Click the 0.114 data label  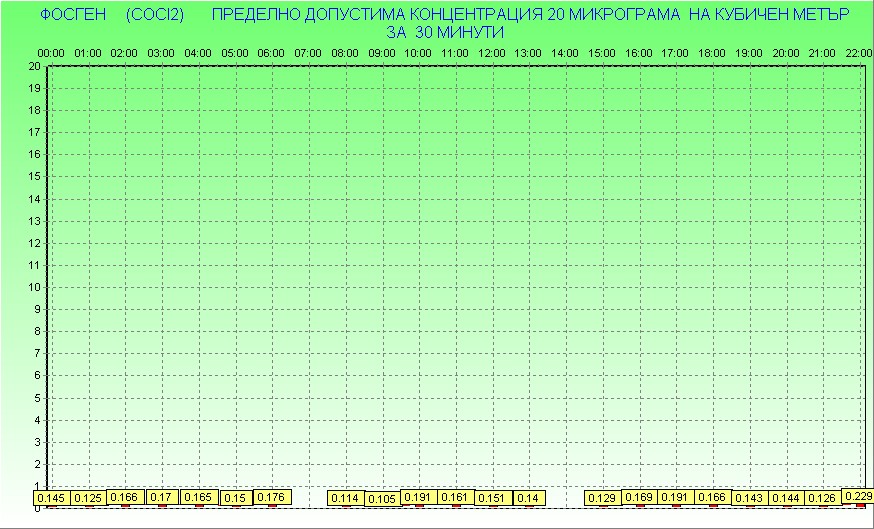[346, 498]
